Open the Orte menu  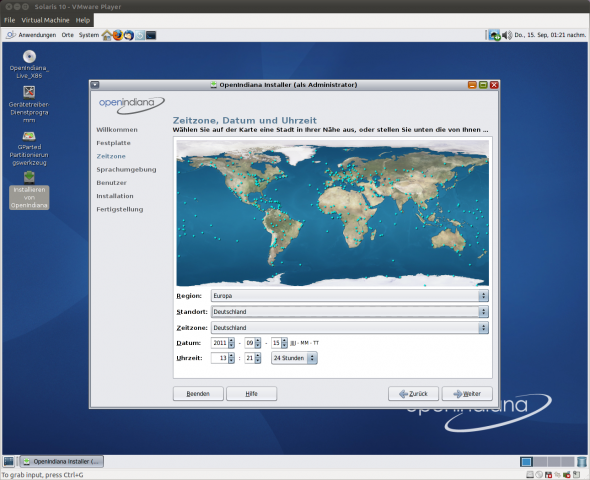pyautogui.click(x=68, y=35)
